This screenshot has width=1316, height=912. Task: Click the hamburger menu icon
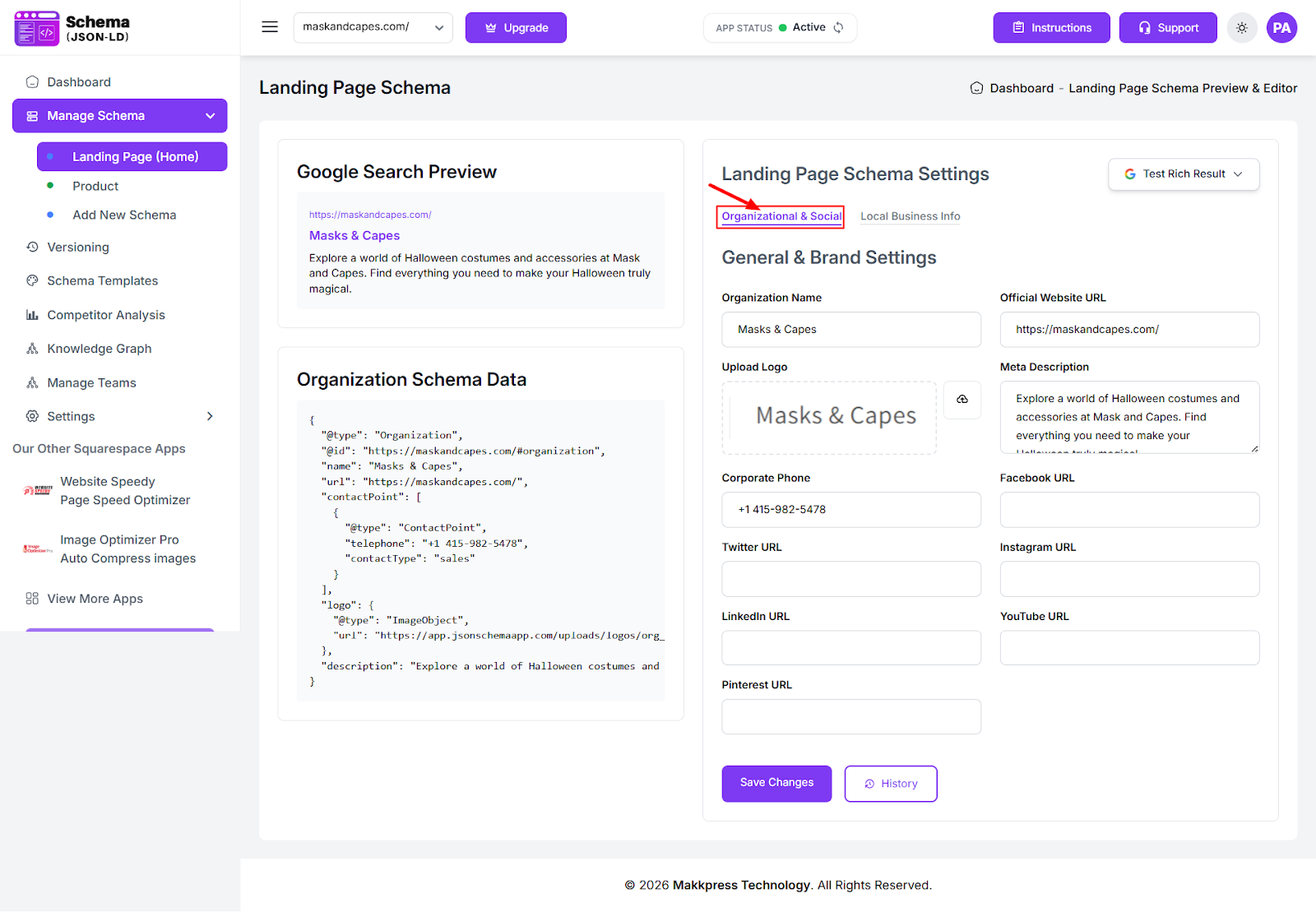coord(270,27)
